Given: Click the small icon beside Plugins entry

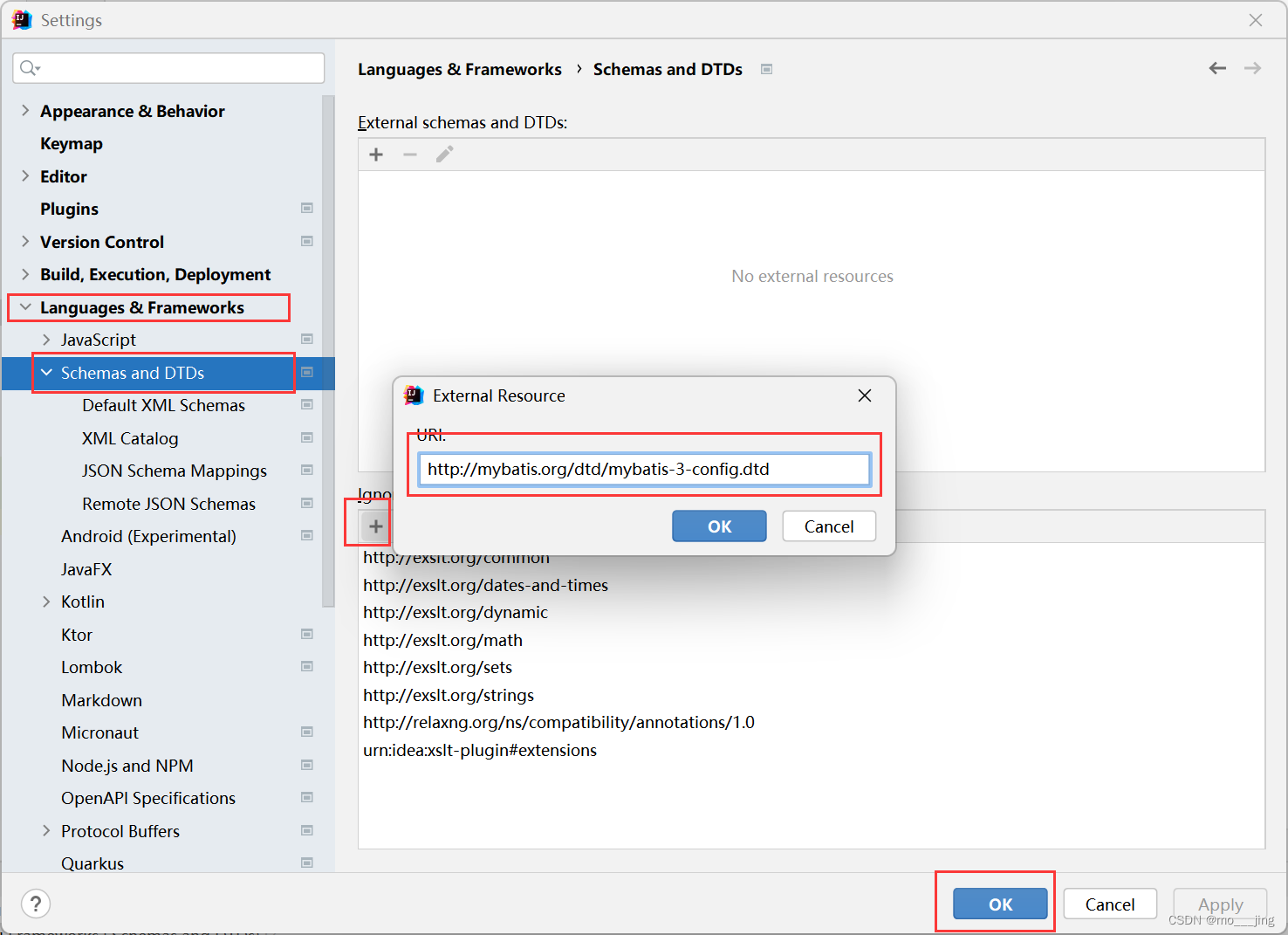Looking at the screenshot, I should click(307, 209).
